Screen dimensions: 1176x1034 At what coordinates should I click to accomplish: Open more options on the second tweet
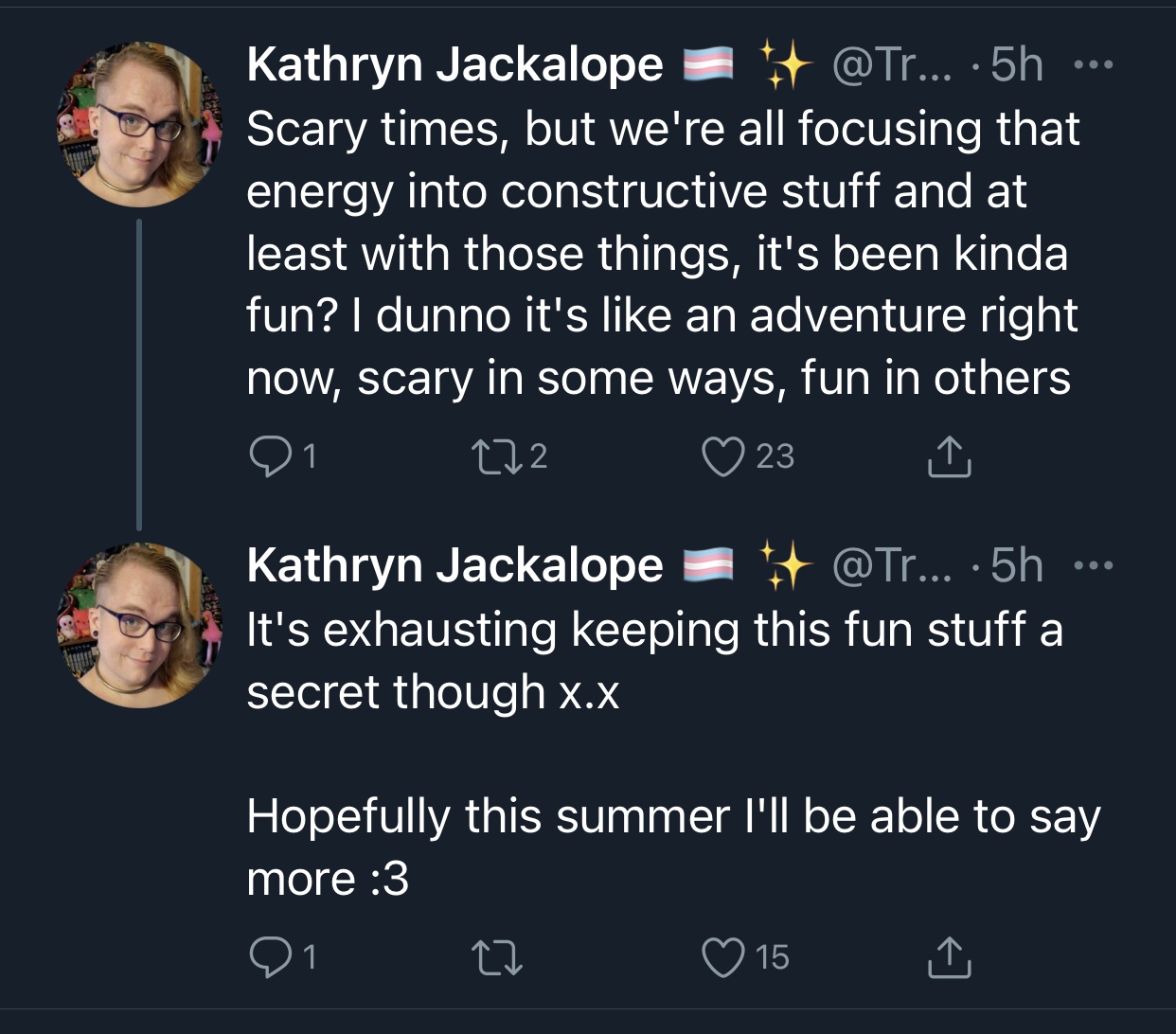(1094, 567)
